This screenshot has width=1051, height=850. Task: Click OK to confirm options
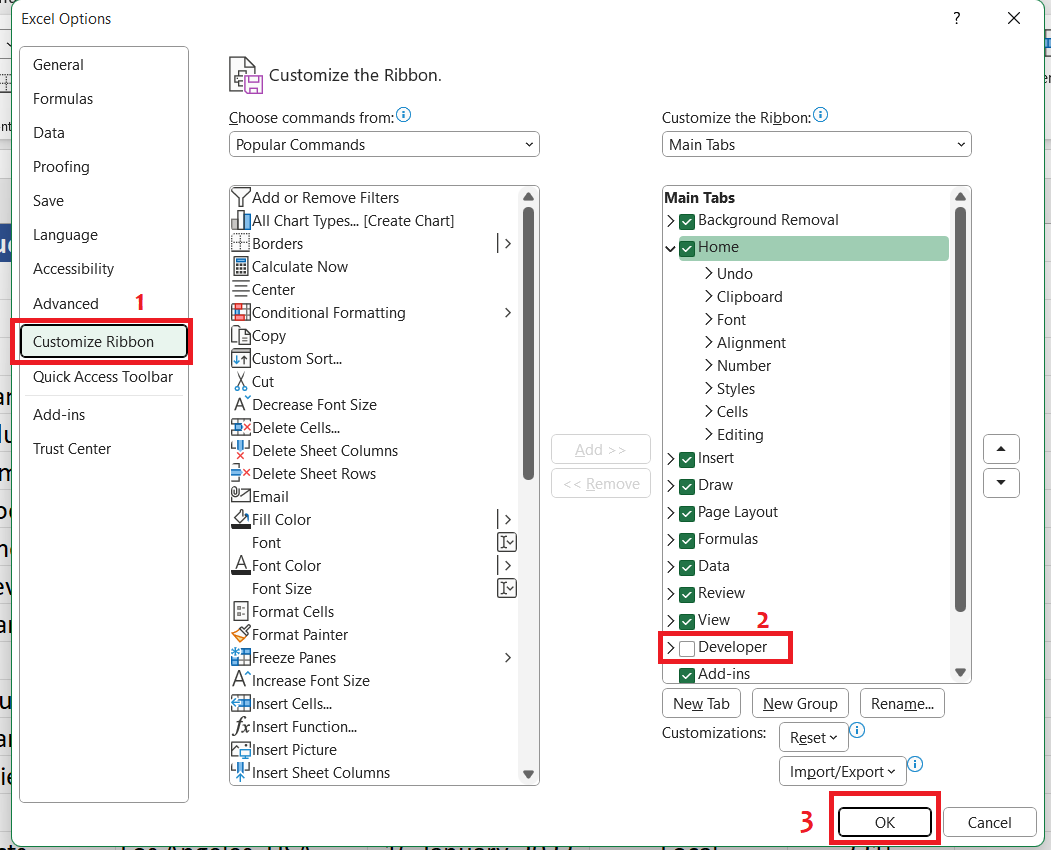coord(884,822)
